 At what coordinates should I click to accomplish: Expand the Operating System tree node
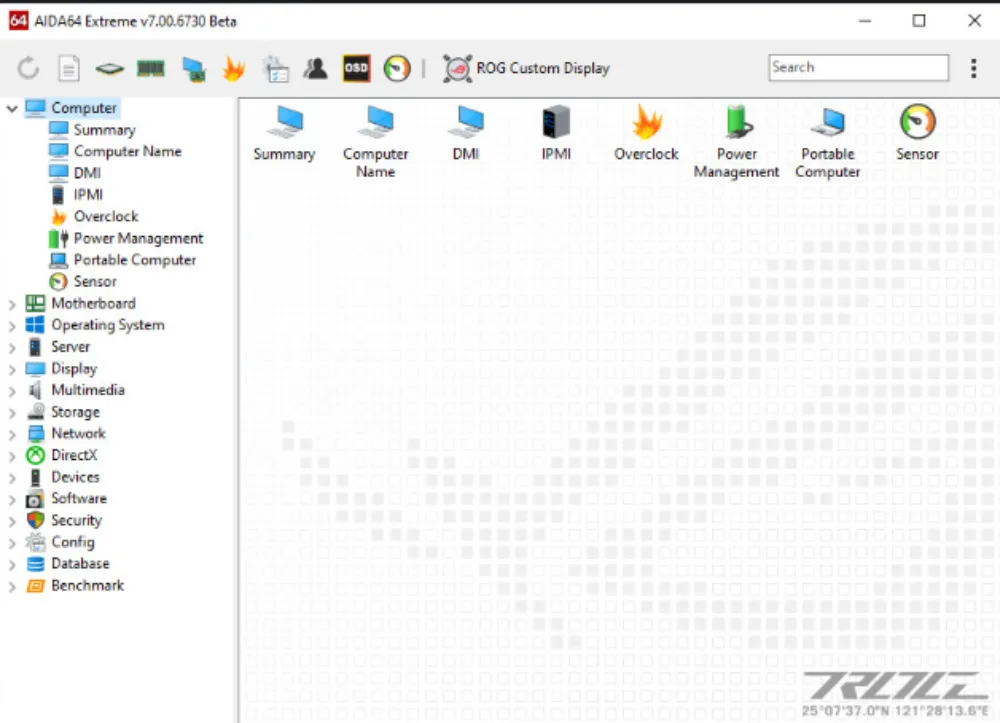(x=11, y=327)
